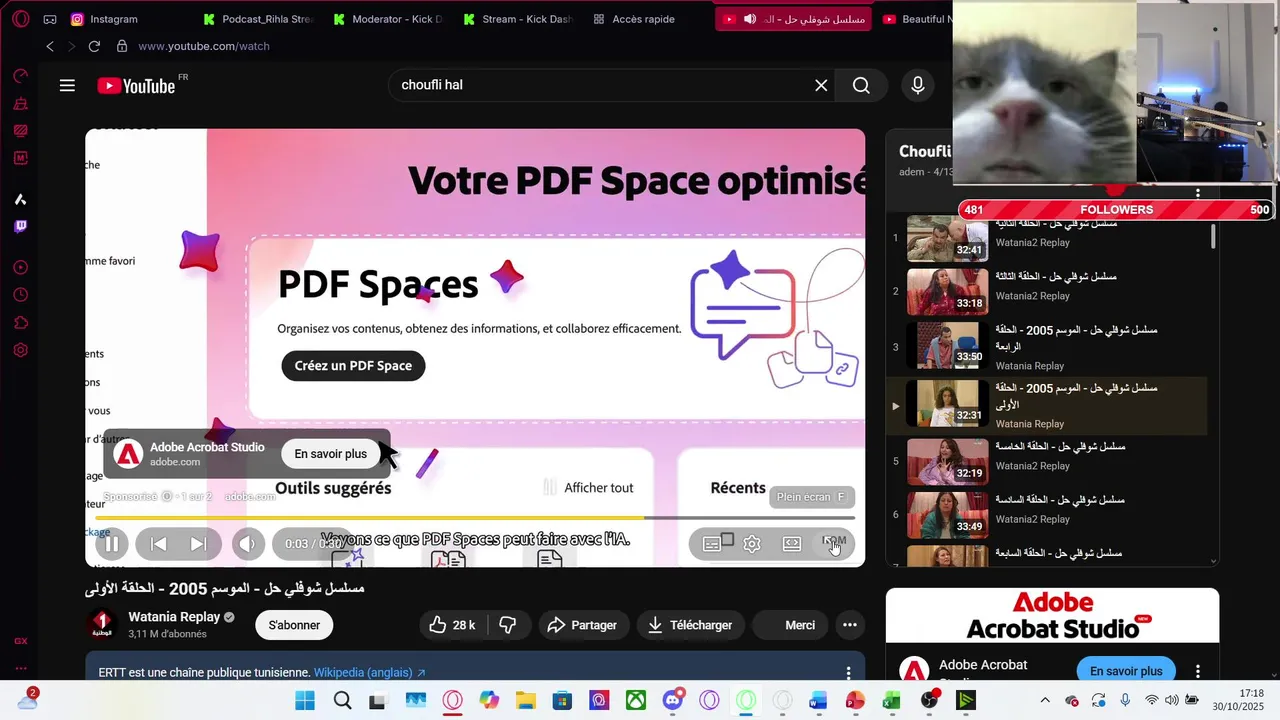Switch to the Instagram tab

click(x=105, y=19)
